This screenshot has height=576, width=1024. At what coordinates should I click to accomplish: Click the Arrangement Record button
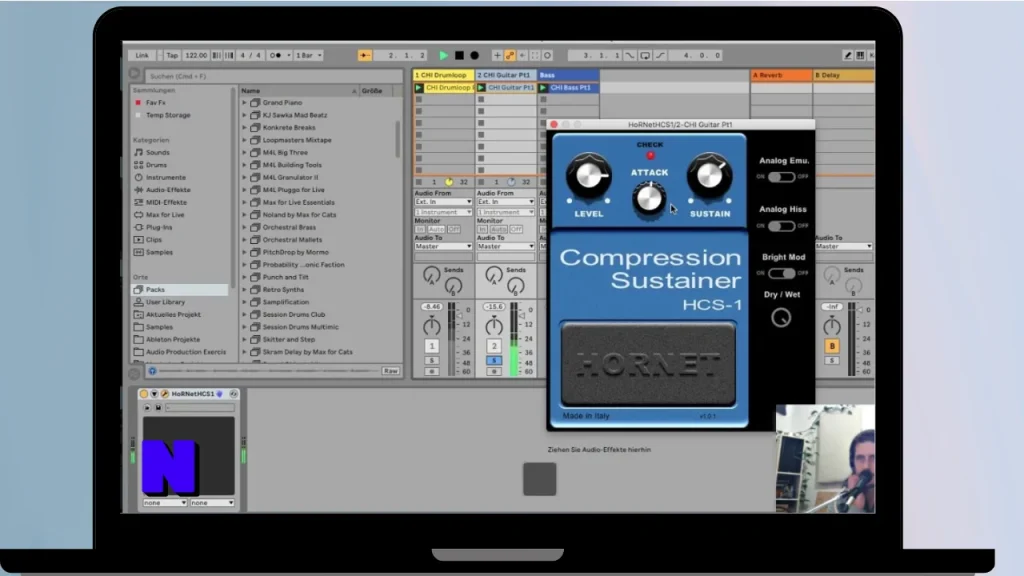pos(475,56)
